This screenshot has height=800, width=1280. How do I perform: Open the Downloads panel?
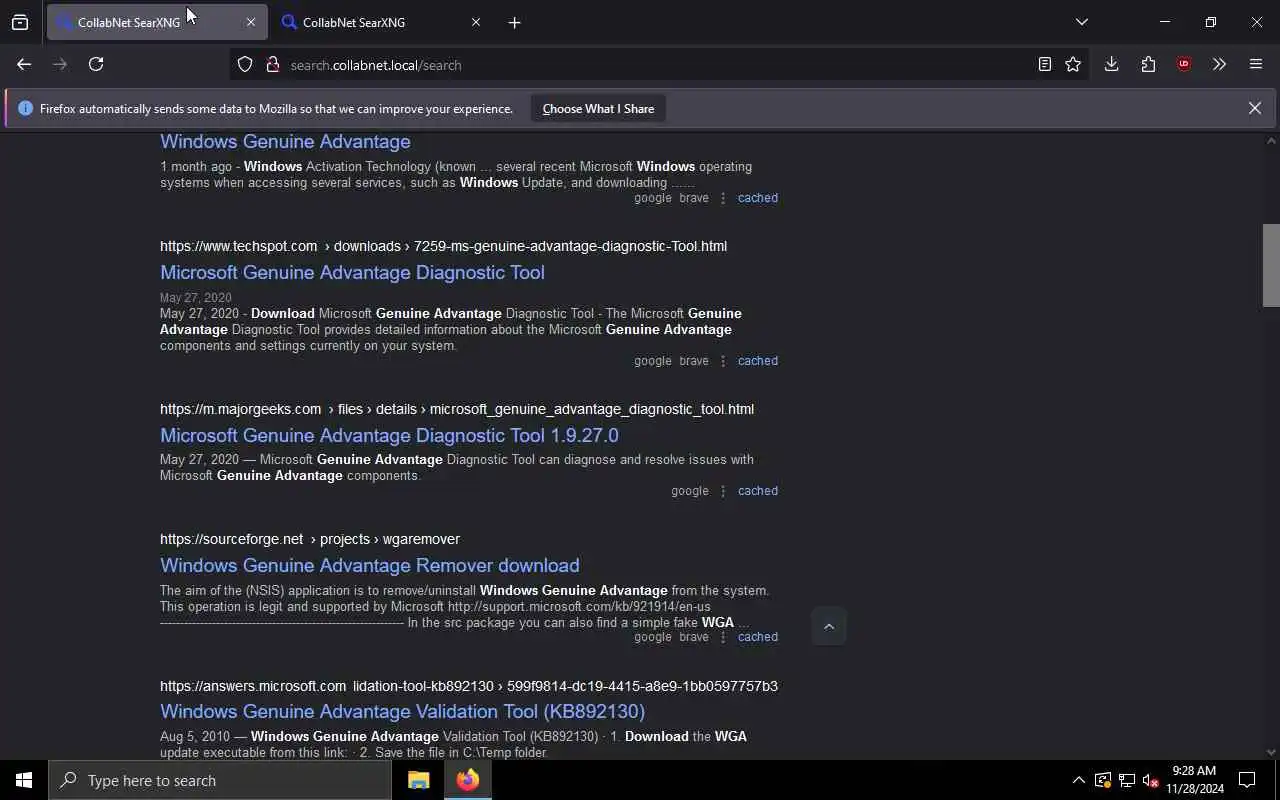pyautogui.click(x=1111, y=64)
